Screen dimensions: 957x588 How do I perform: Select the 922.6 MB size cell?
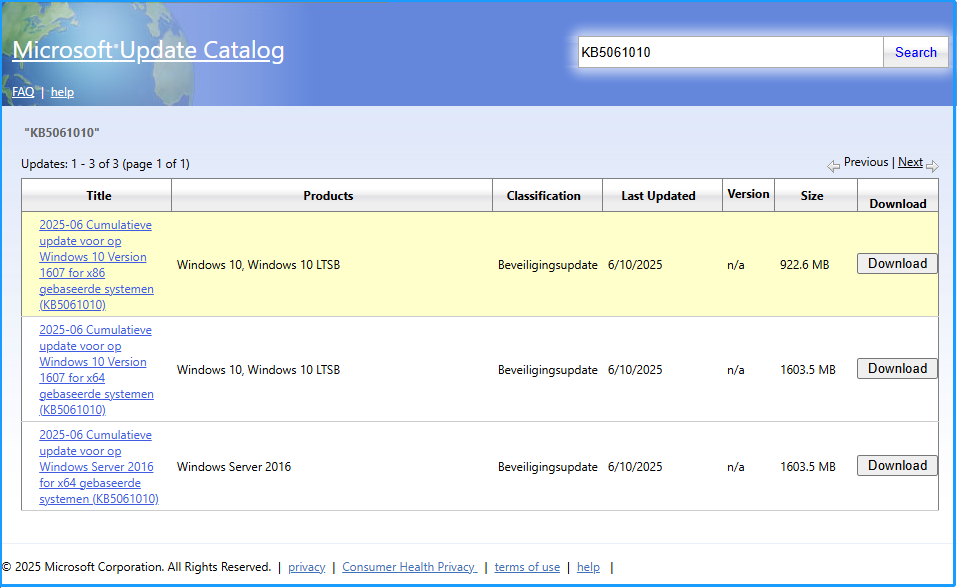click(804, 265)
